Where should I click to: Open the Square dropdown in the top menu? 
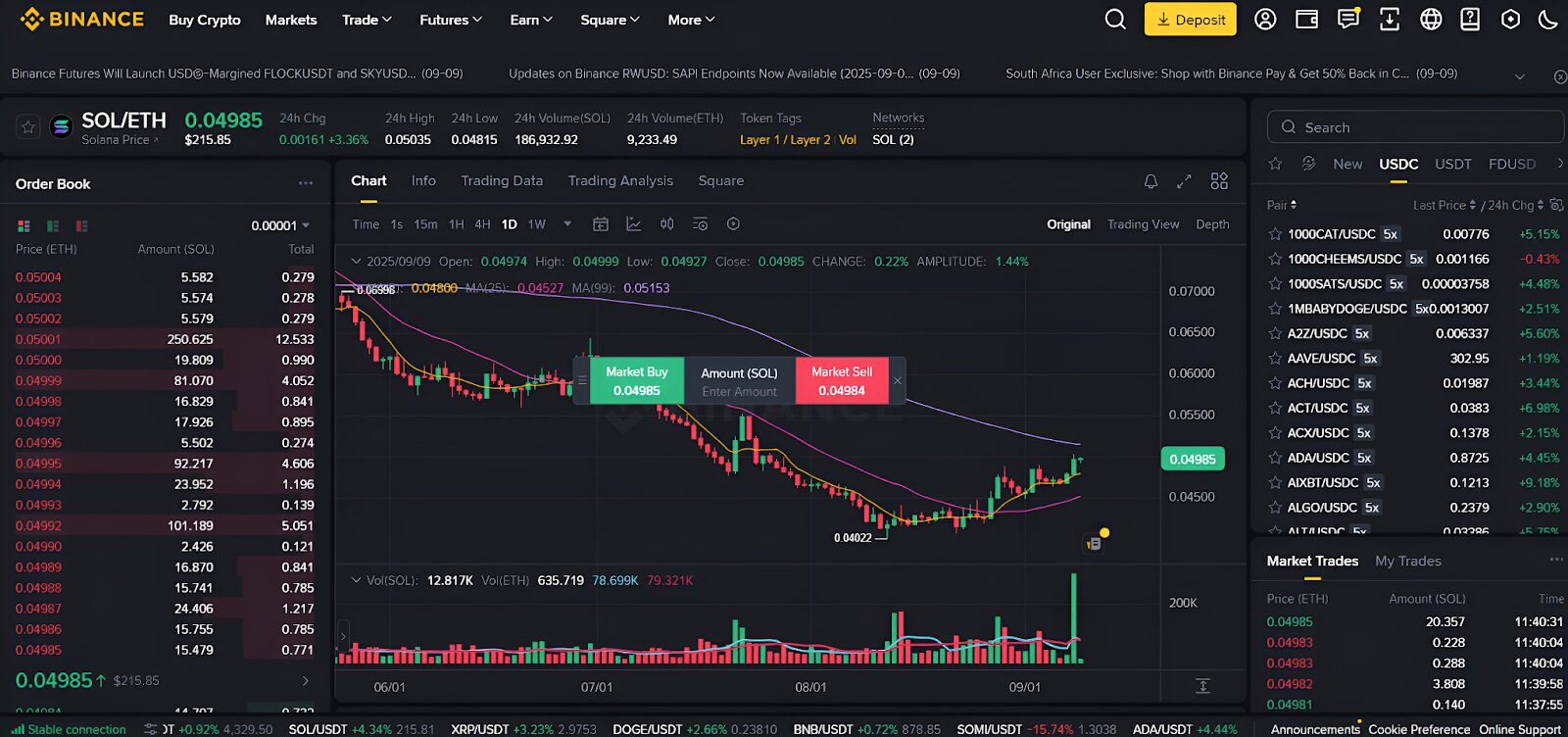point(610,20)
